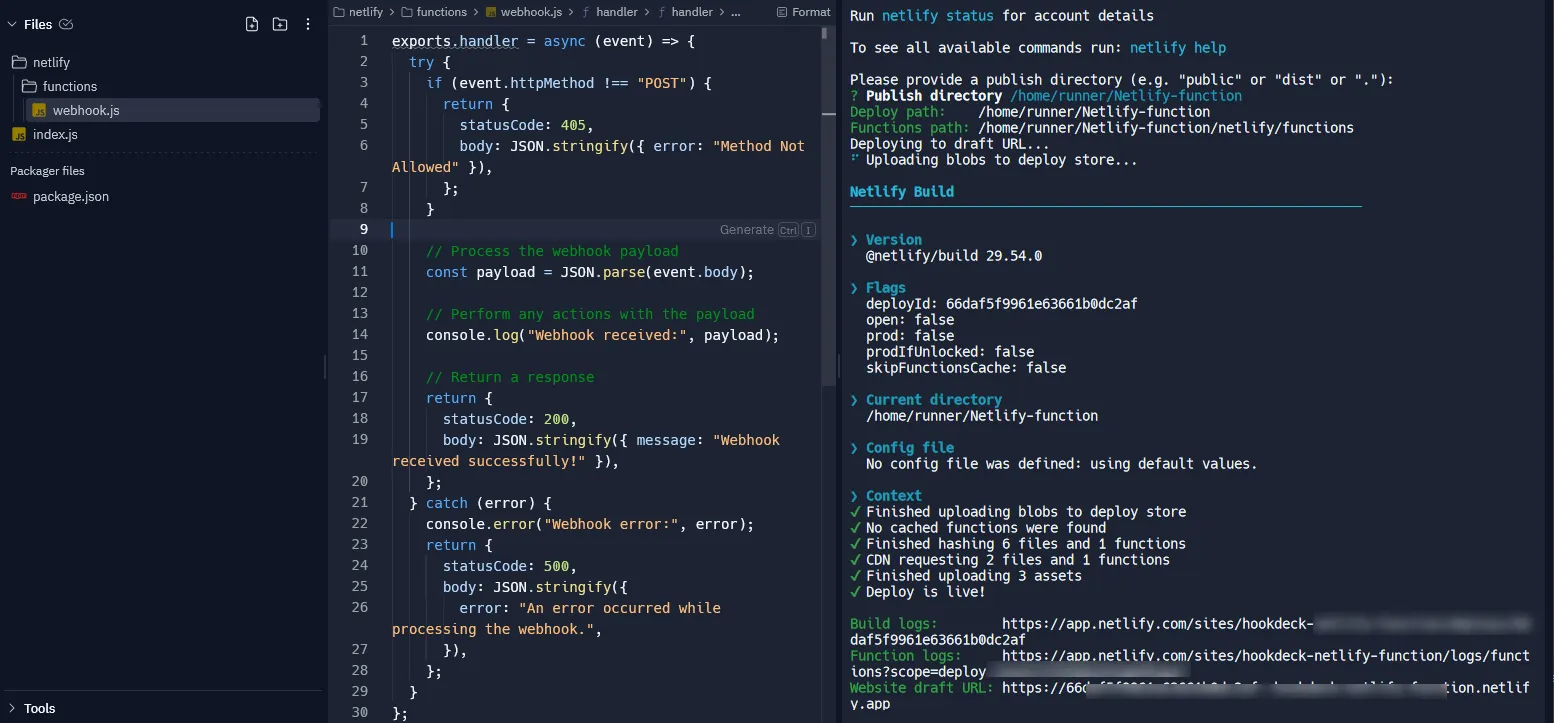1554x723 pixels.
Task: Click the Generate Ctrl+I hint on line 9
Action: coord(767,229)
